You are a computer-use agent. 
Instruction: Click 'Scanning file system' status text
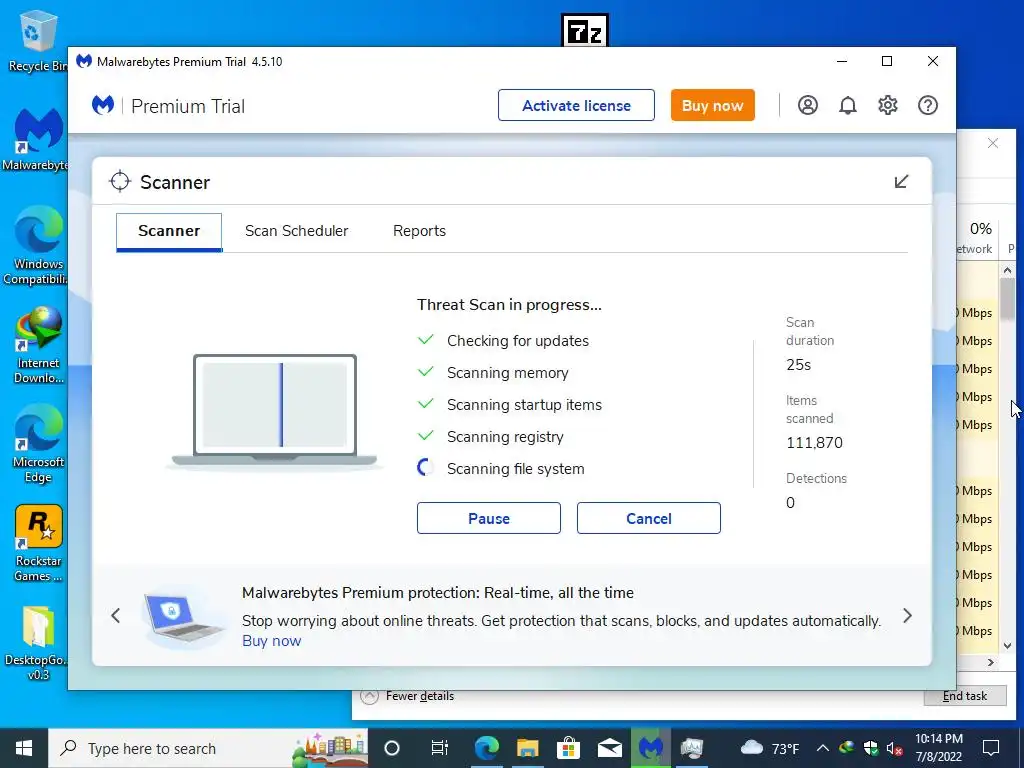pyautogui.click(x=515, y=469)
